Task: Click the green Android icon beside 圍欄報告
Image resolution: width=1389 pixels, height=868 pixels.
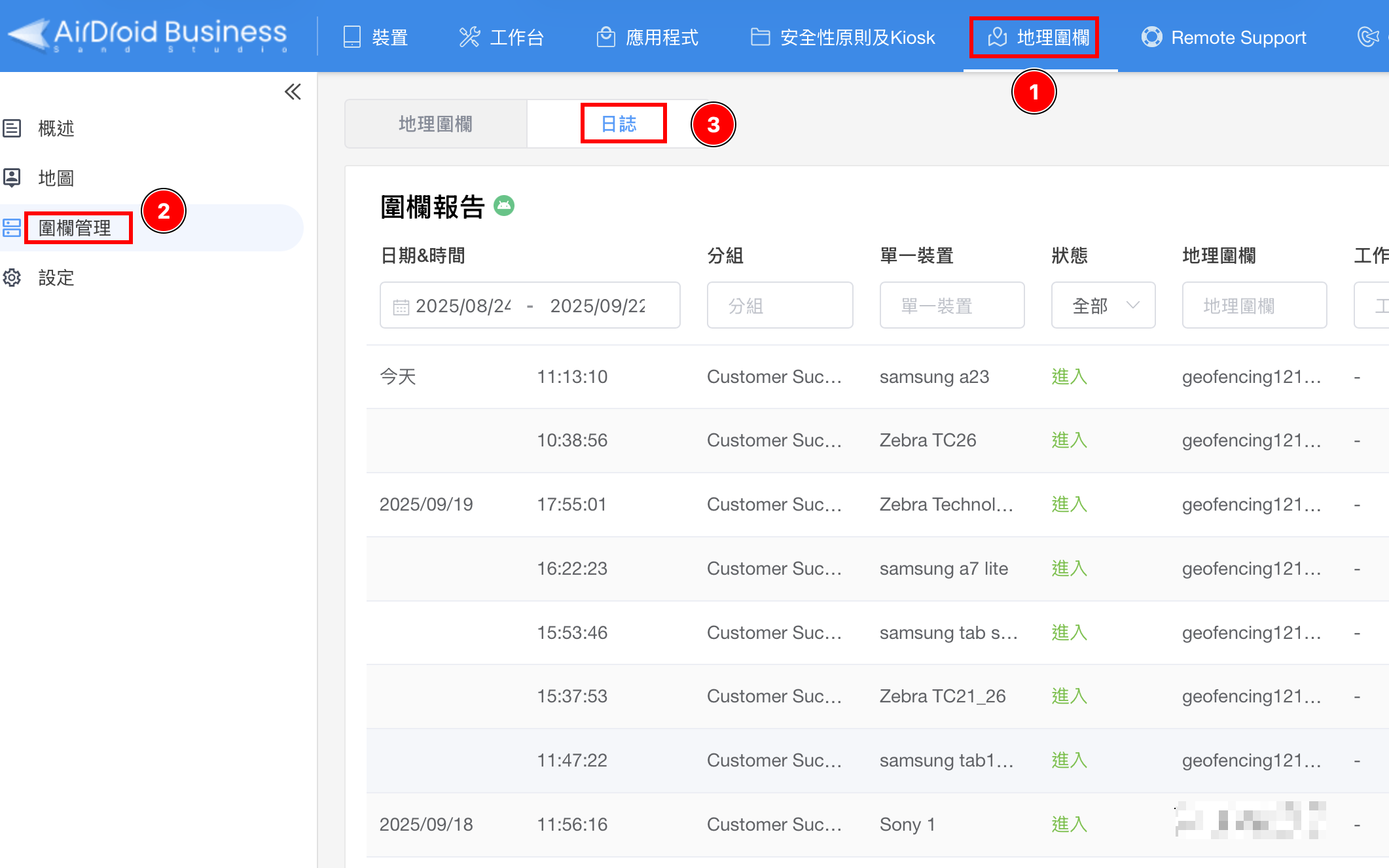Action: pyautogui.click(x=503, y=206)
